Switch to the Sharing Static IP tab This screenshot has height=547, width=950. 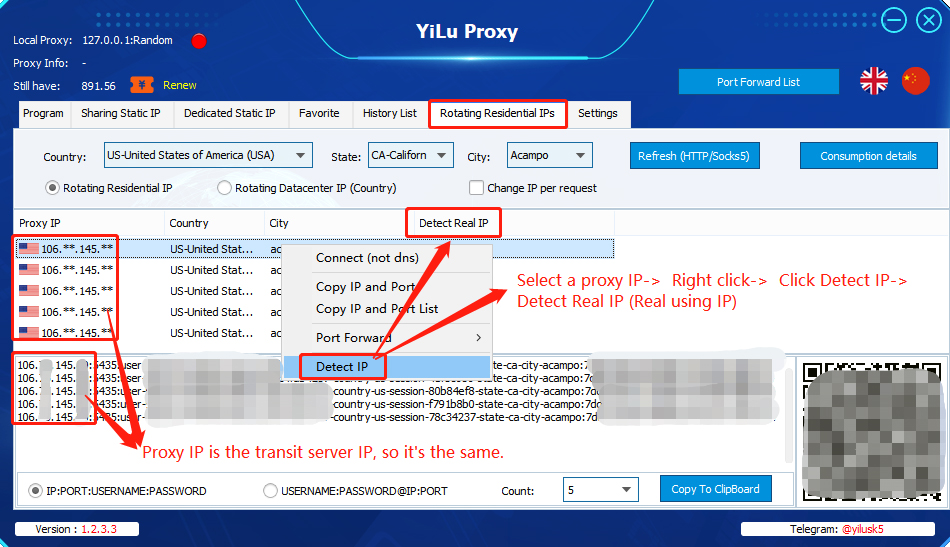point(121,113)
